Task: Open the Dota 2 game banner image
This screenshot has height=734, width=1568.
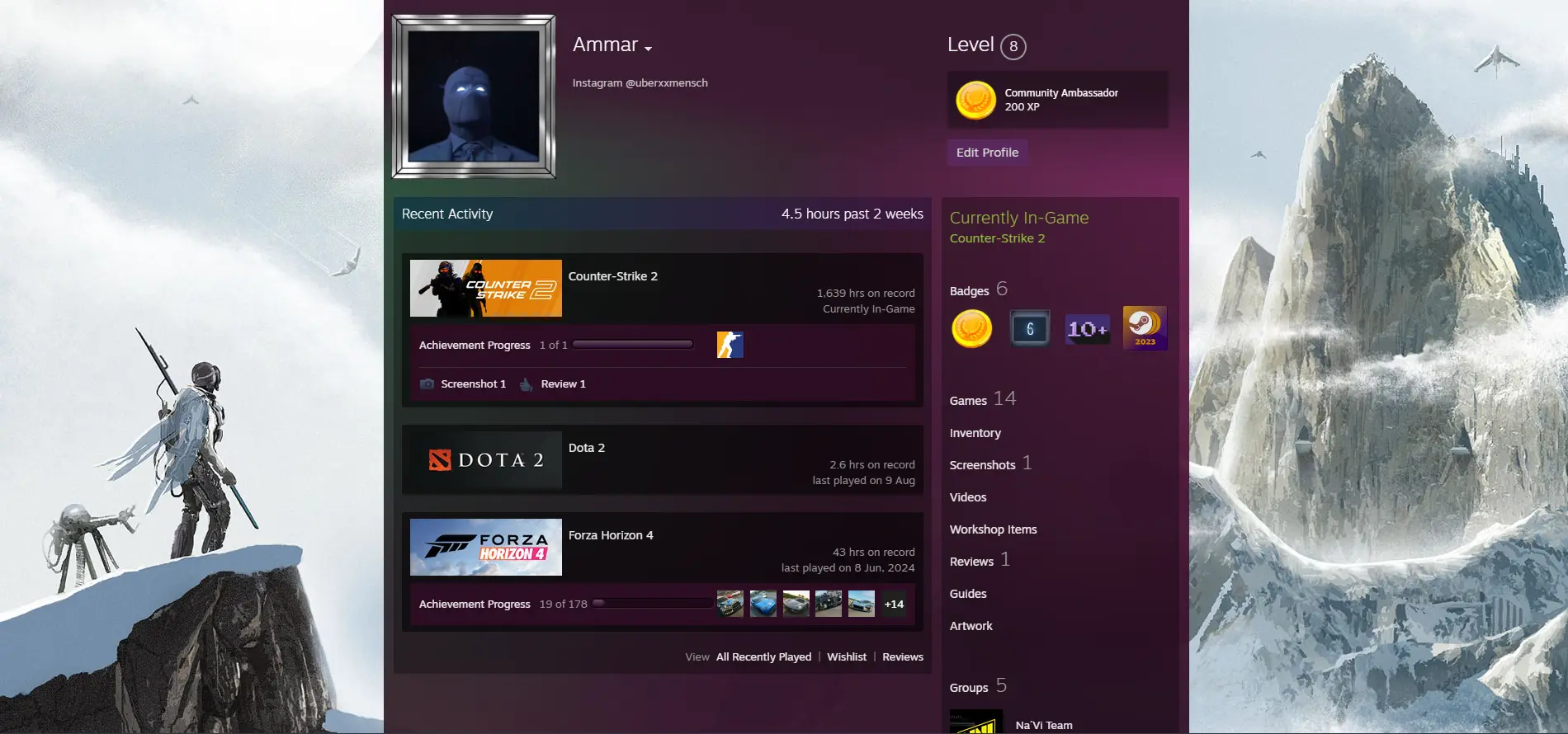Action: (x=486, y=460)
